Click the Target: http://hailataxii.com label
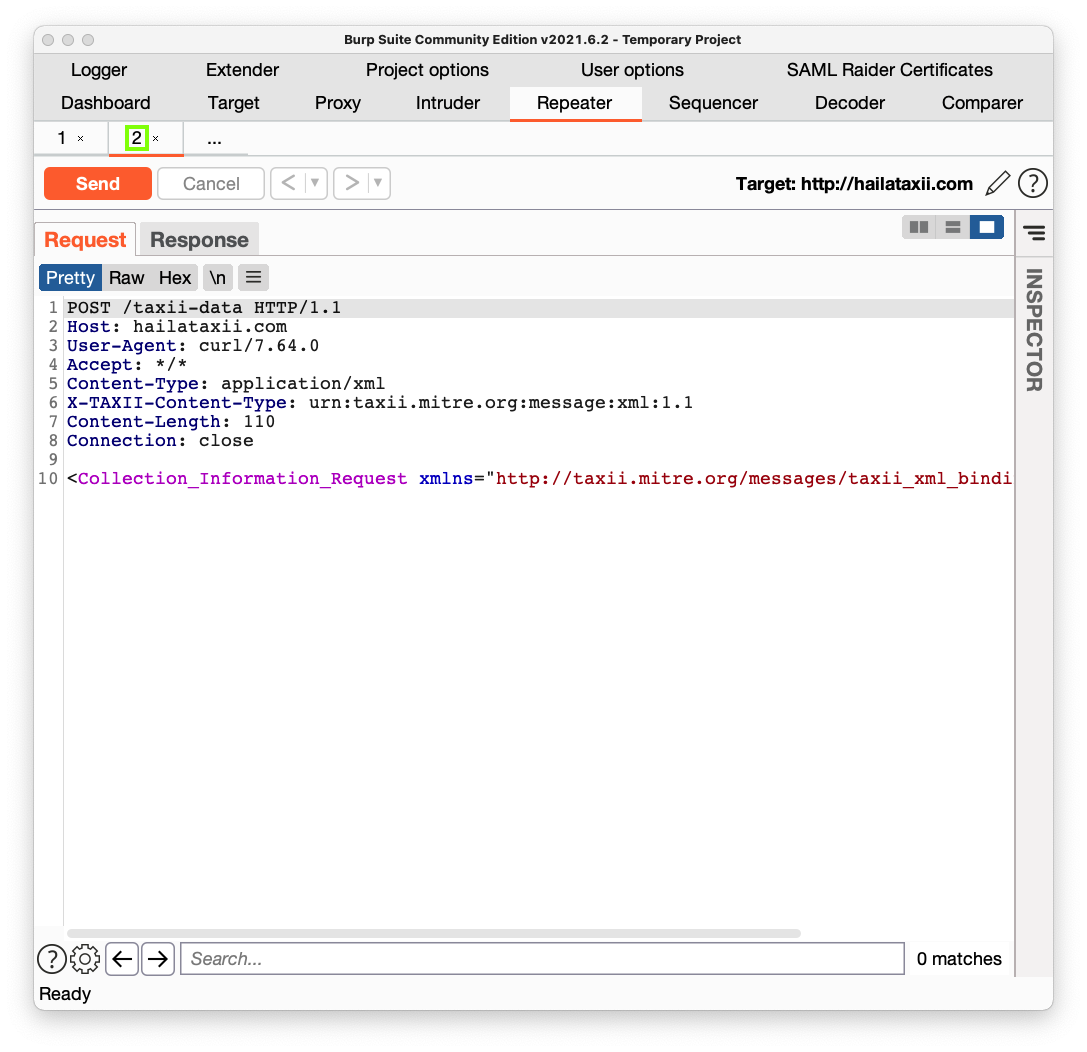Screen dimensions: 1087x1052 tap(854, 184)
